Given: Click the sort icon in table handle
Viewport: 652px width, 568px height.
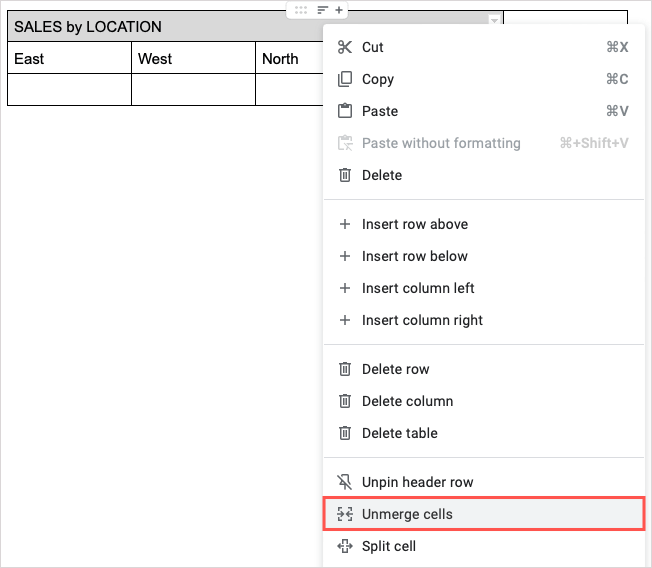Looking at the screenshot, I should pos(322,10).
